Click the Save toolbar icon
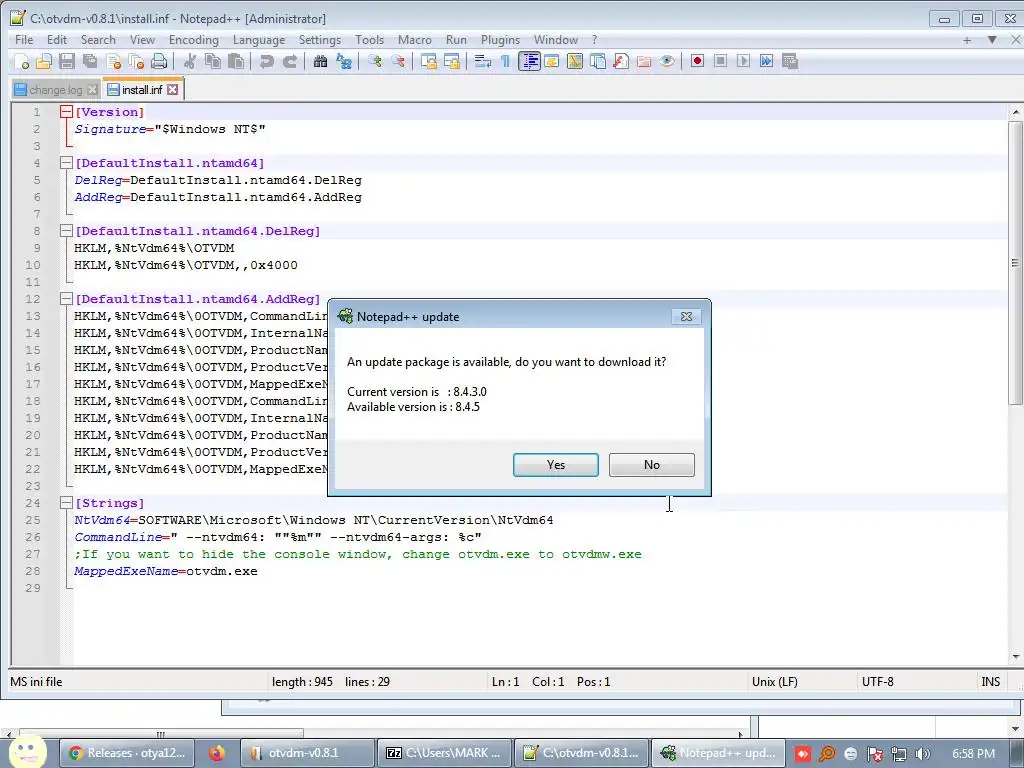This screenshot has height=768, width=1024. 67,61
